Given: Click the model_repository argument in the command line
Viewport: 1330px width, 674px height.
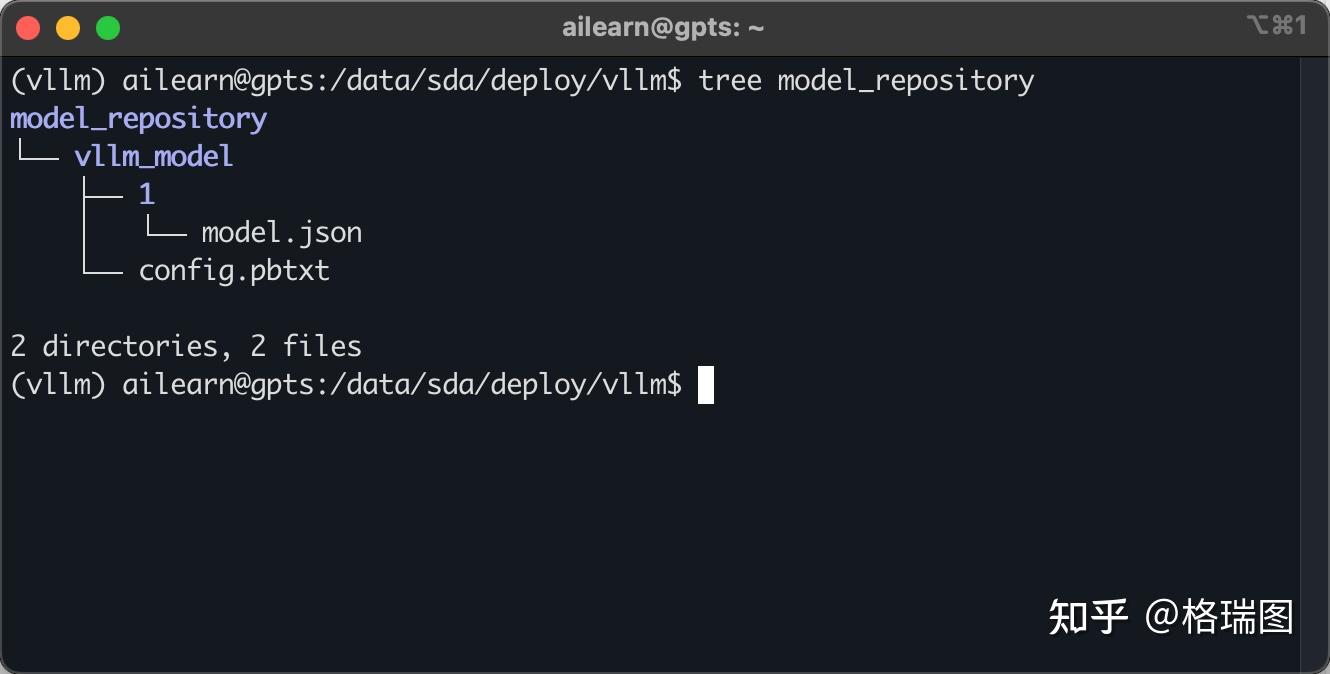Looking at the screenshot, I should point(905,80).
